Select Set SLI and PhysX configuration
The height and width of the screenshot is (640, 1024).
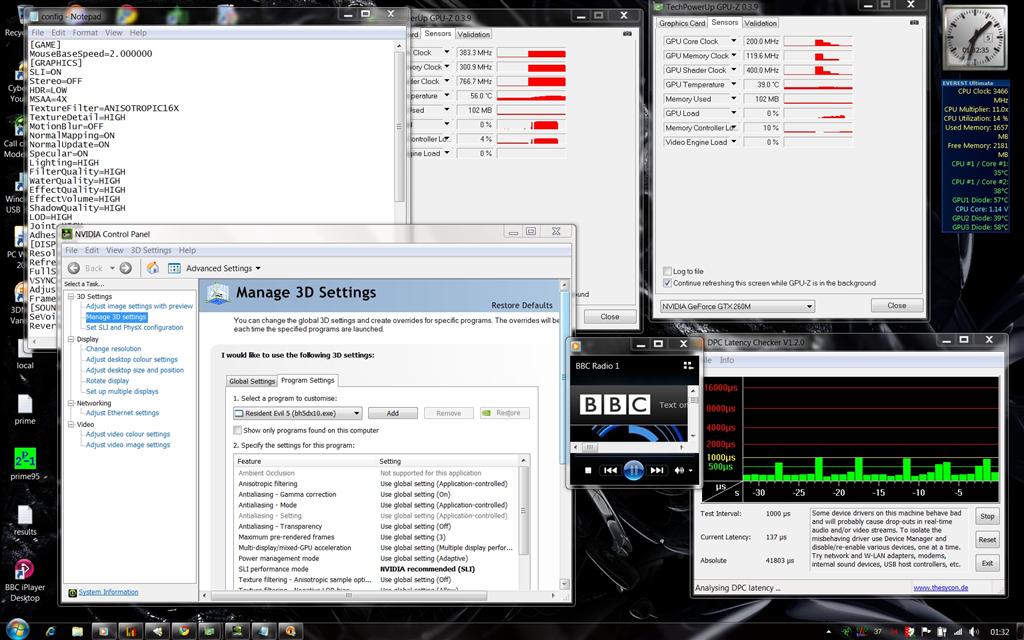coord(135,327)
